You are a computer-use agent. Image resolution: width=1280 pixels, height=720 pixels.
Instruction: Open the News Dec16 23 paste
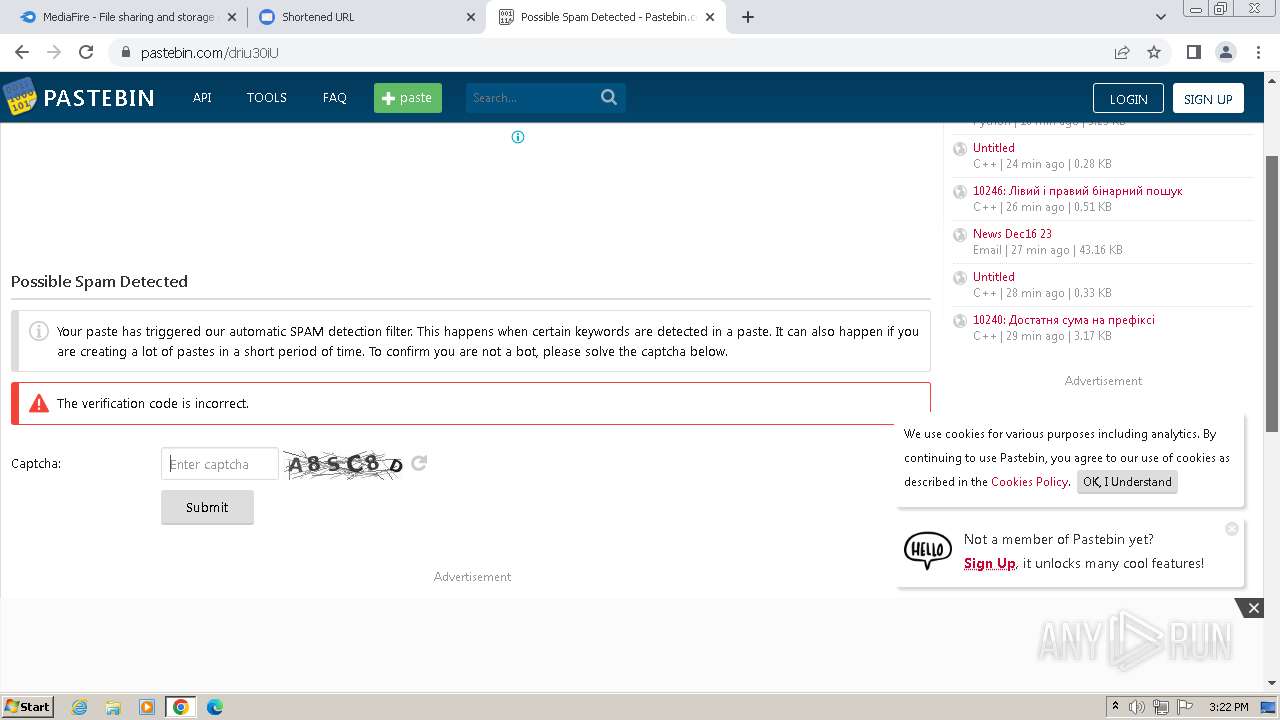coord(1012,234)
